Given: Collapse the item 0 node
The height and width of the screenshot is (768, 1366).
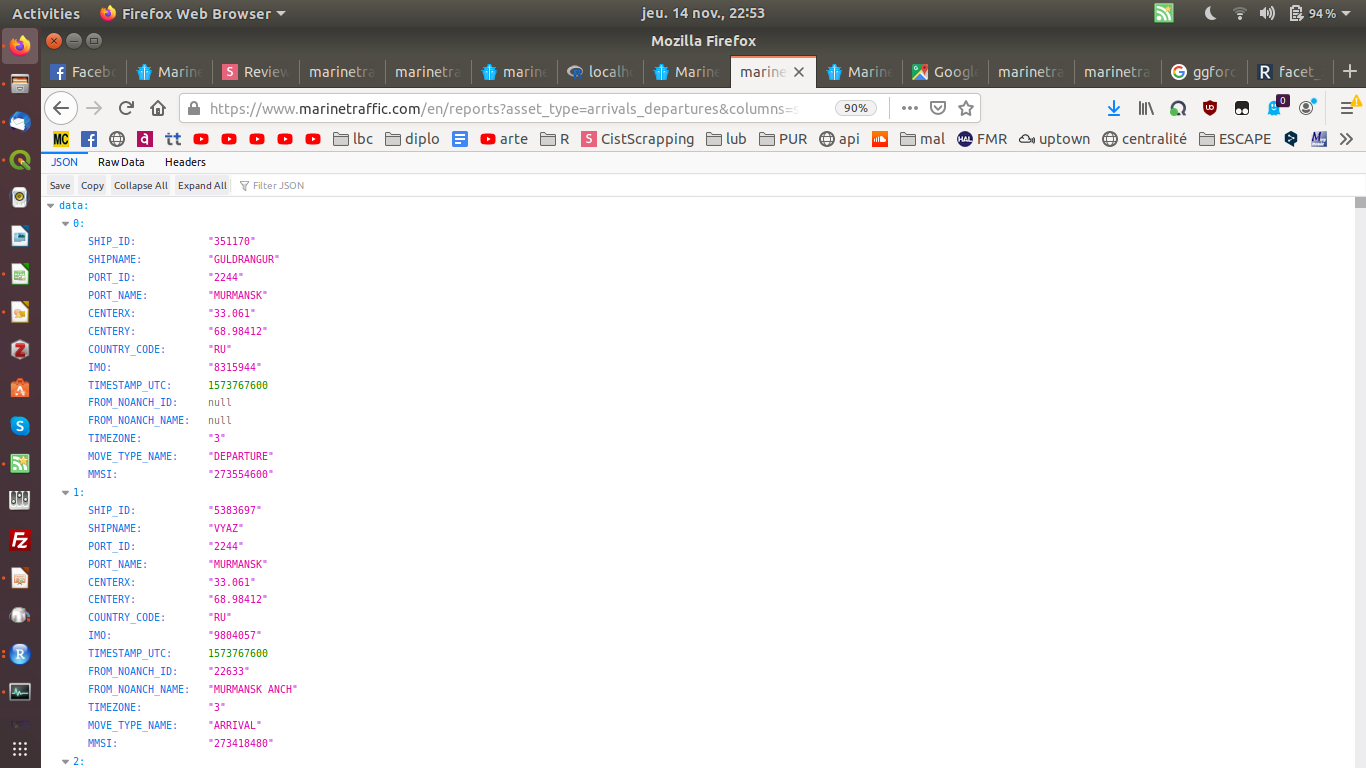Looking at the screenshot, I should [x=66, y=223].
